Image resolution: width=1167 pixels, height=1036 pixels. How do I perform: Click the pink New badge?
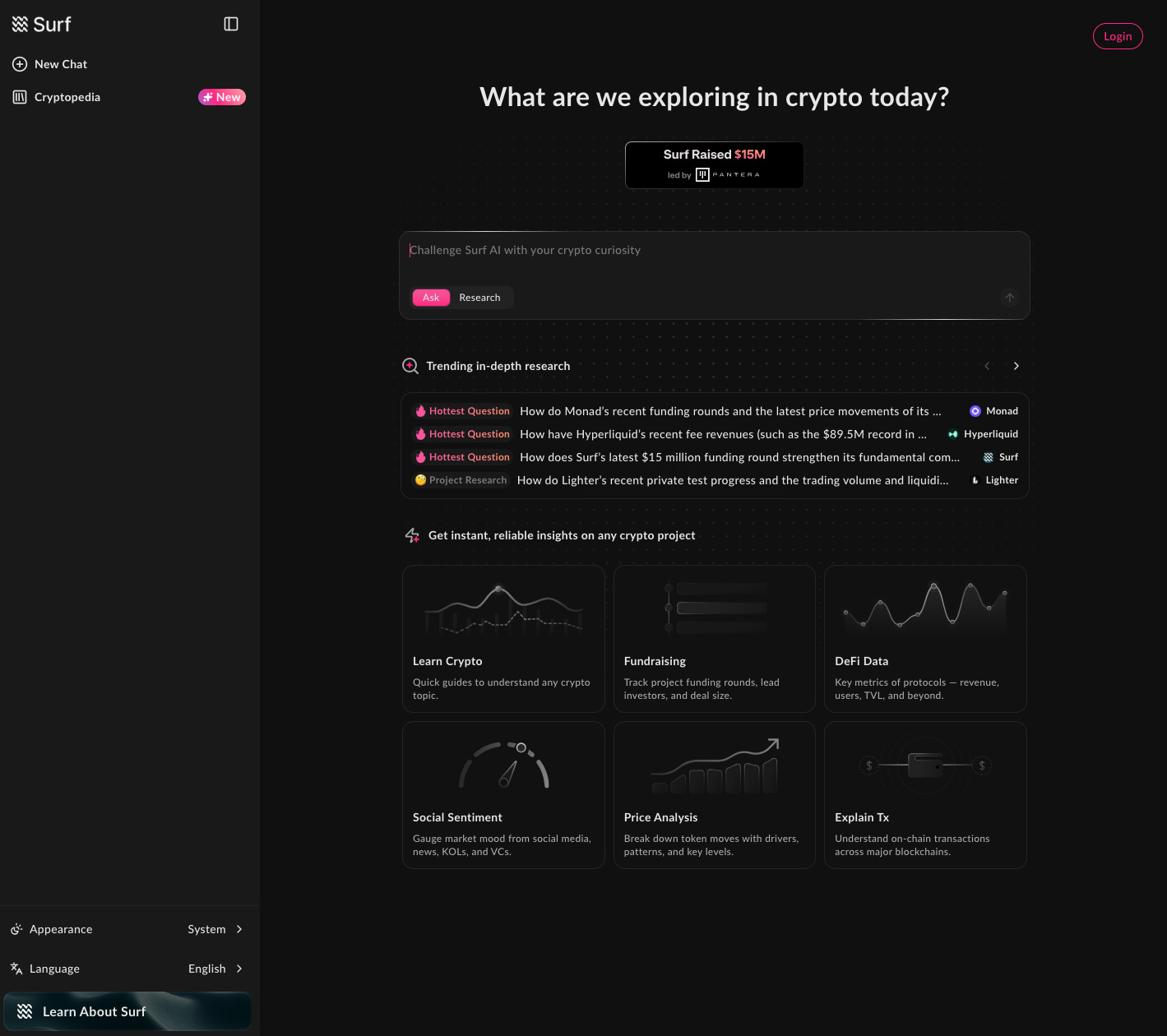pyautogui.click(x=222, y=97)
